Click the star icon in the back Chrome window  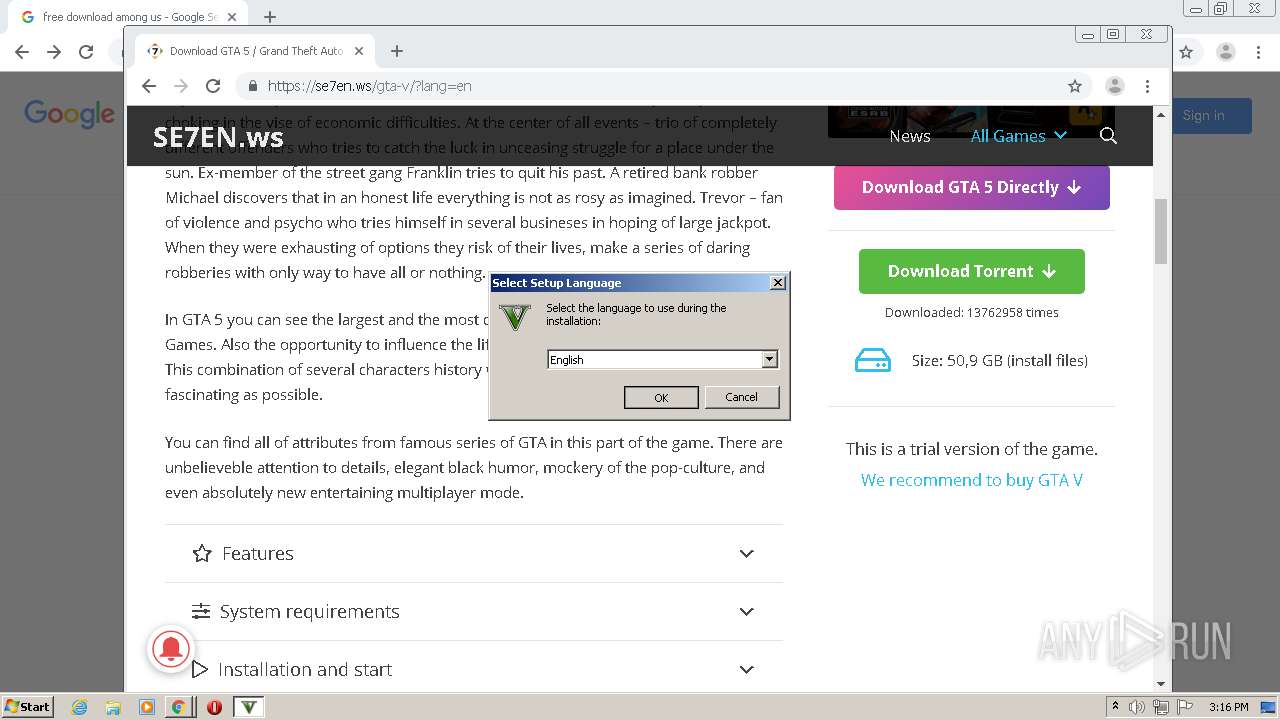[x=1186, y=52]
